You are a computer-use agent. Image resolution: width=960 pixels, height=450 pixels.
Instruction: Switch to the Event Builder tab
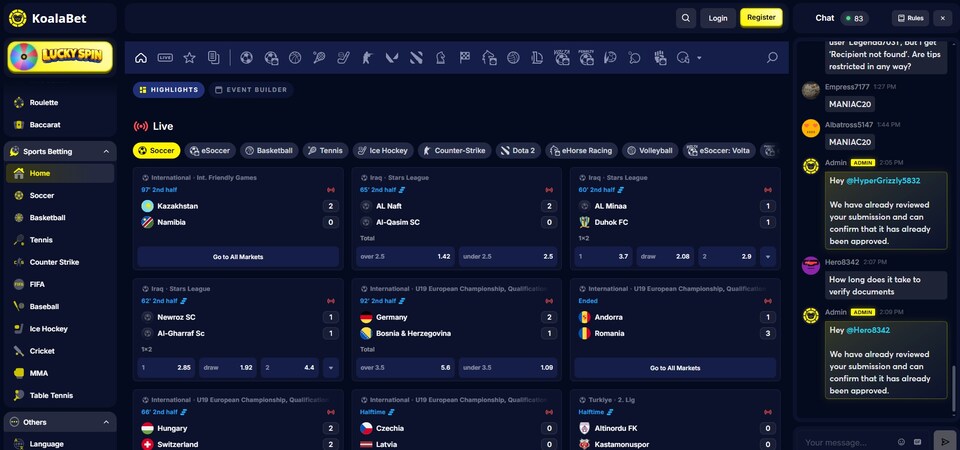tap(251, 90)
